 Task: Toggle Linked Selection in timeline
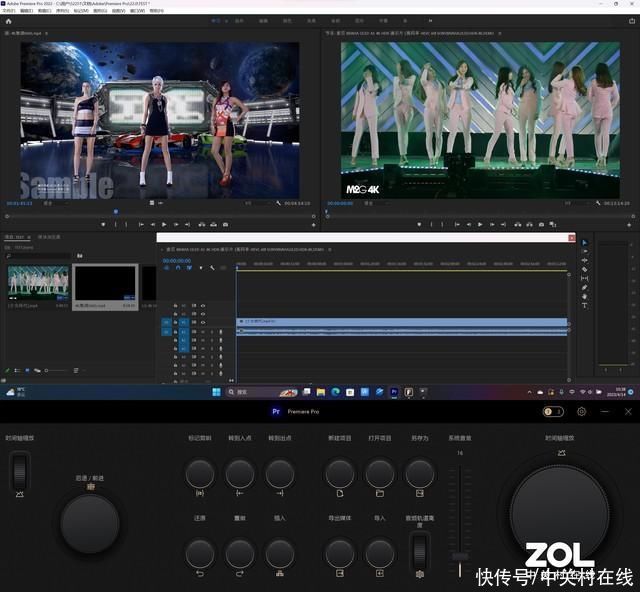coord(189,268)
